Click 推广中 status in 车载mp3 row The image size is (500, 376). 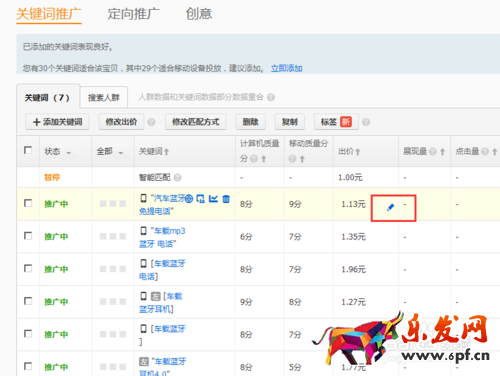(x=56, y=237)
